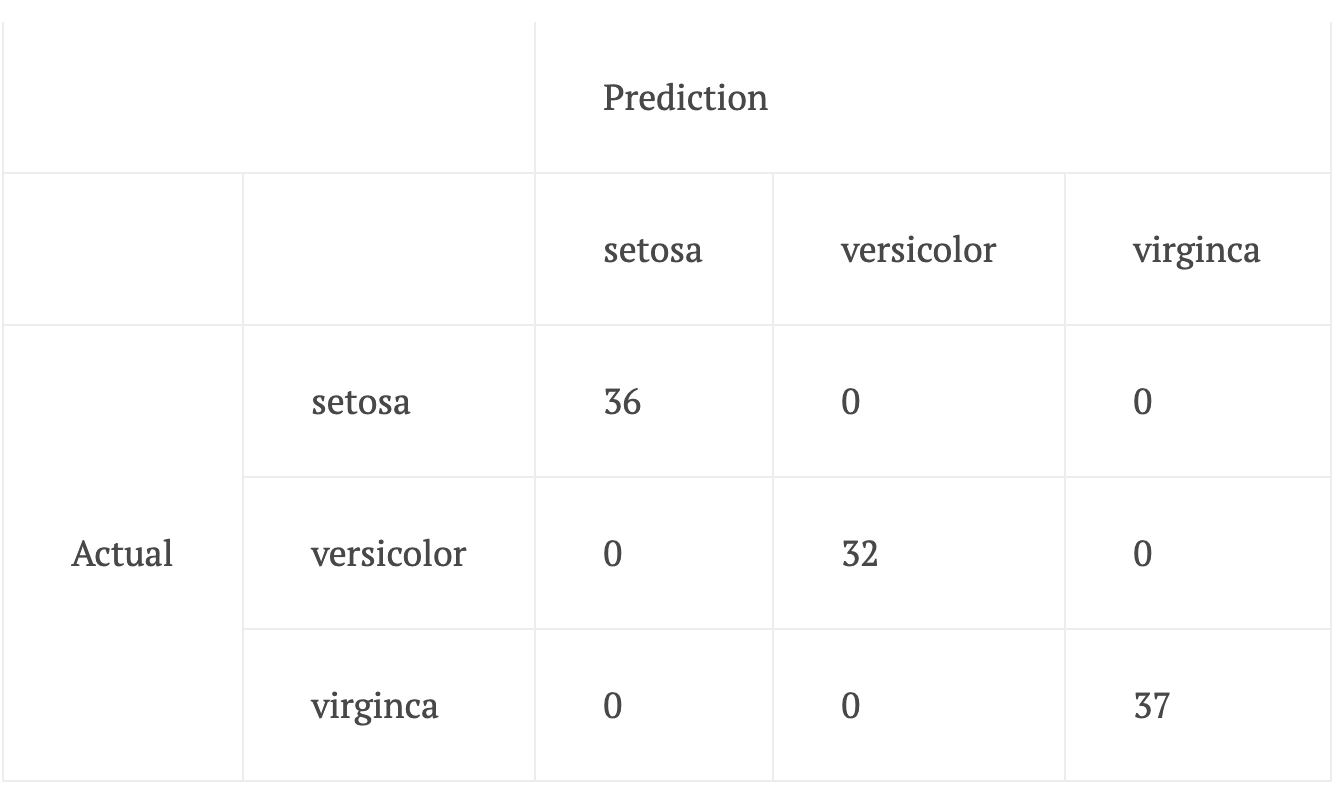Click the empty cell directly above Actual

[x=122, y=250]
